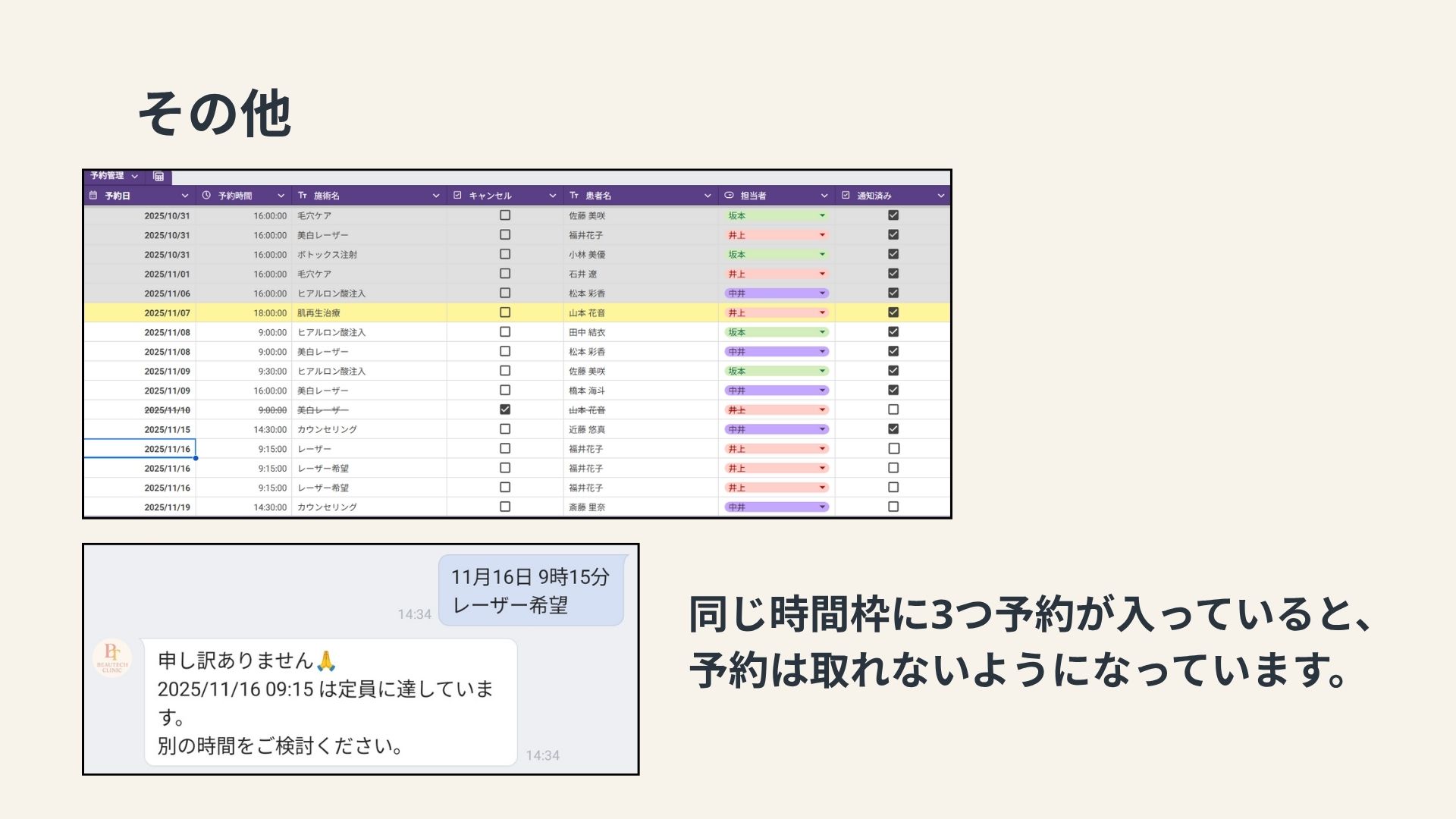The width and height of the screenshot is (1456, 819).
Task: Open 担当者 chip dropdown on 近藤 悠真 row
Action: pos(822,429)
